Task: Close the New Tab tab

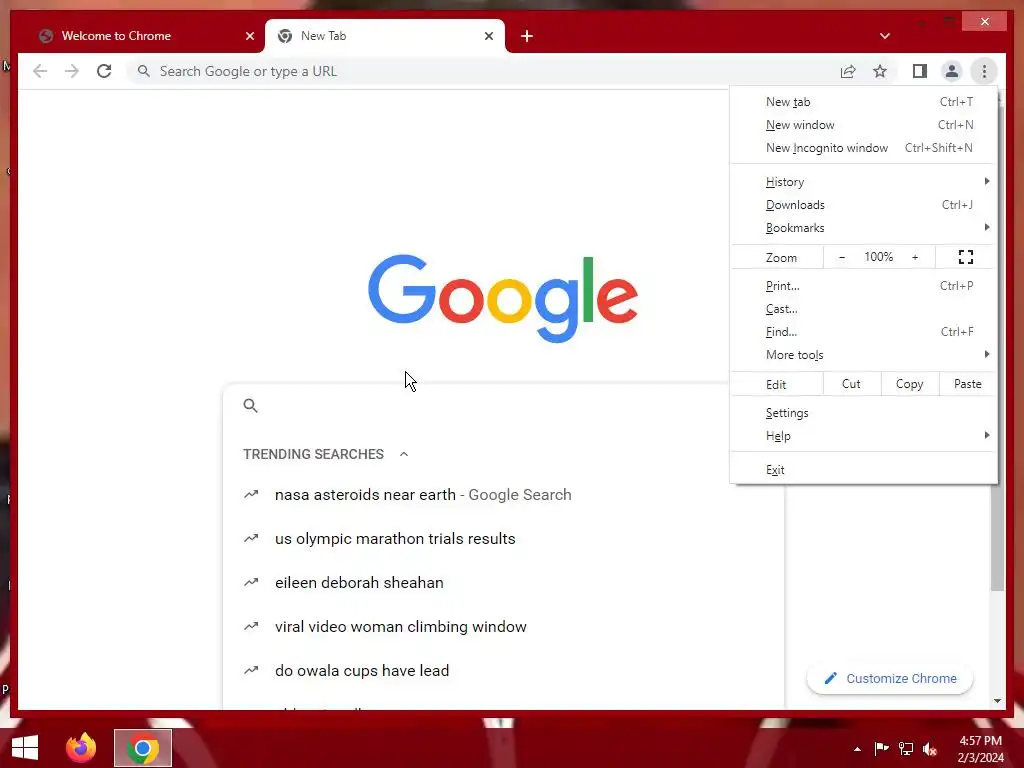Action: [x=488, y=37]
